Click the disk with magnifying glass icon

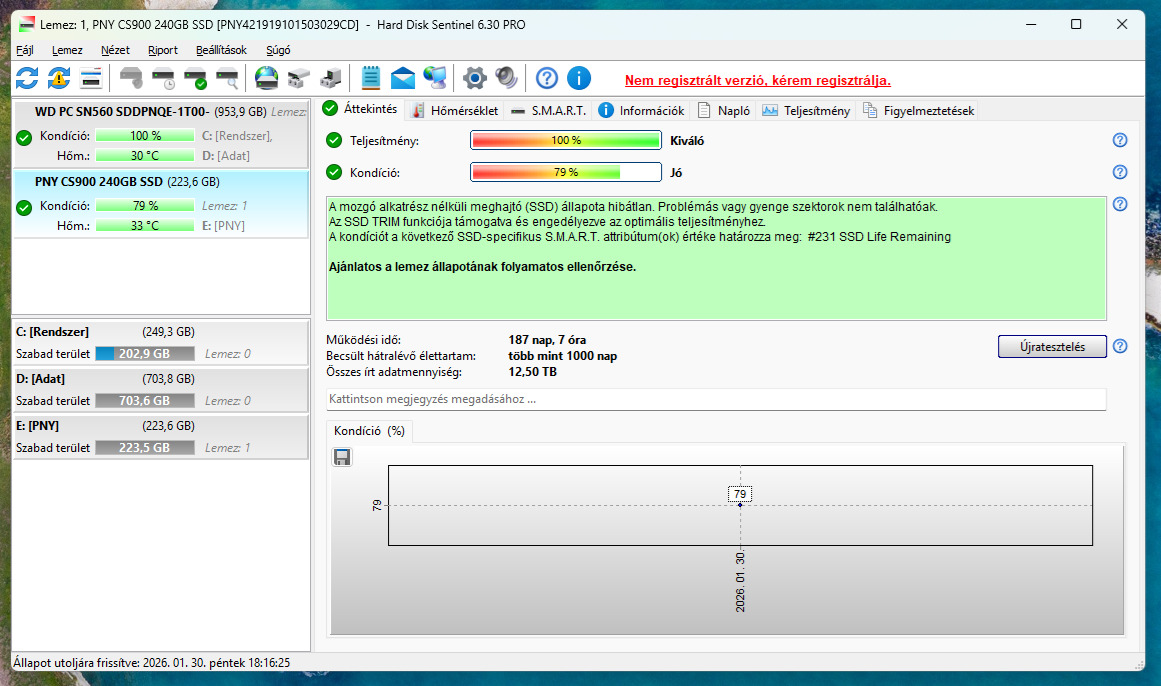[x=227, y=78]
